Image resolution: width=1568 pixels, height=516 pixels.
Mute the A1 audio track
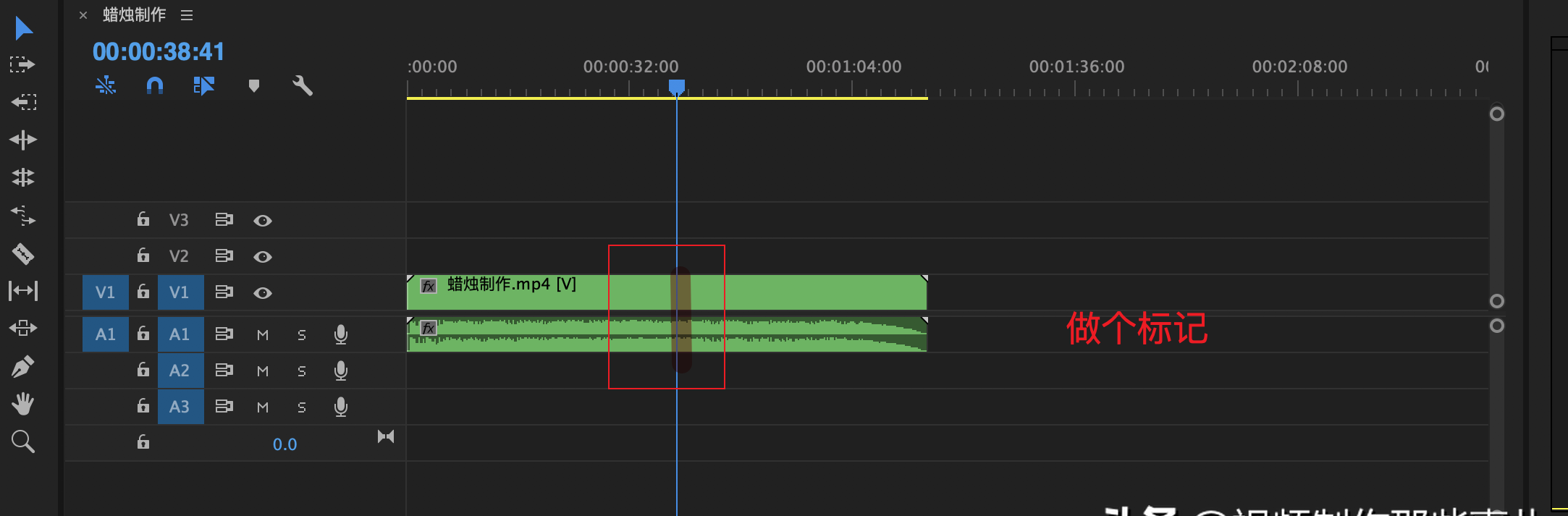263,334
